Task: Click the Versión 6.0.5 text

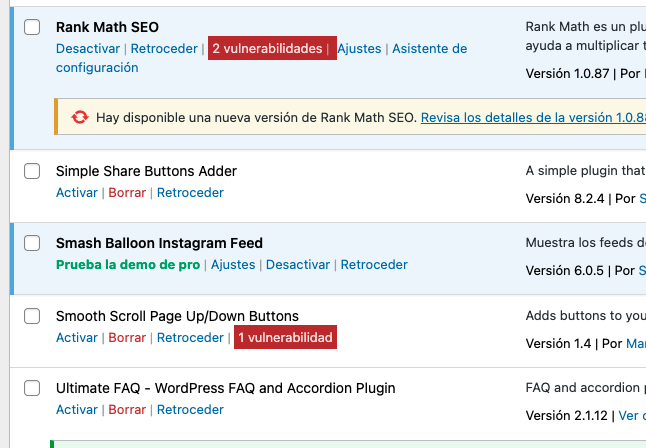Action: pos(564,271)
